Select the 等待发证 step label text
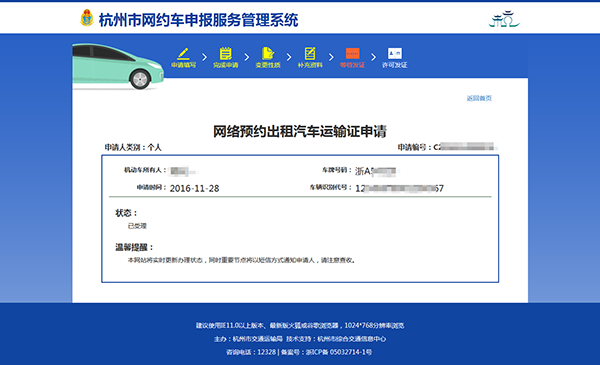Screen dimensions: 600x365 tap(352, 65)
